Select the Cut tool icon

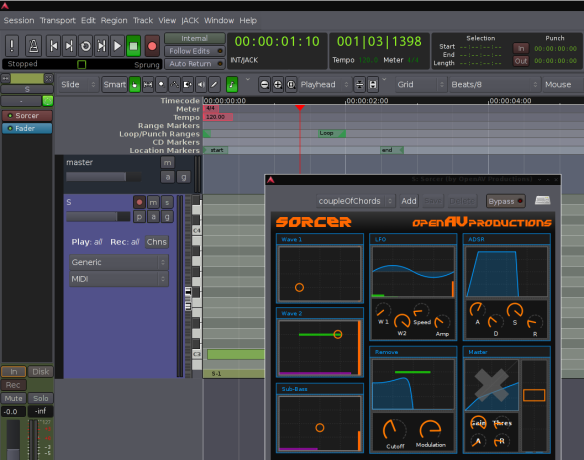pos(161,85)
